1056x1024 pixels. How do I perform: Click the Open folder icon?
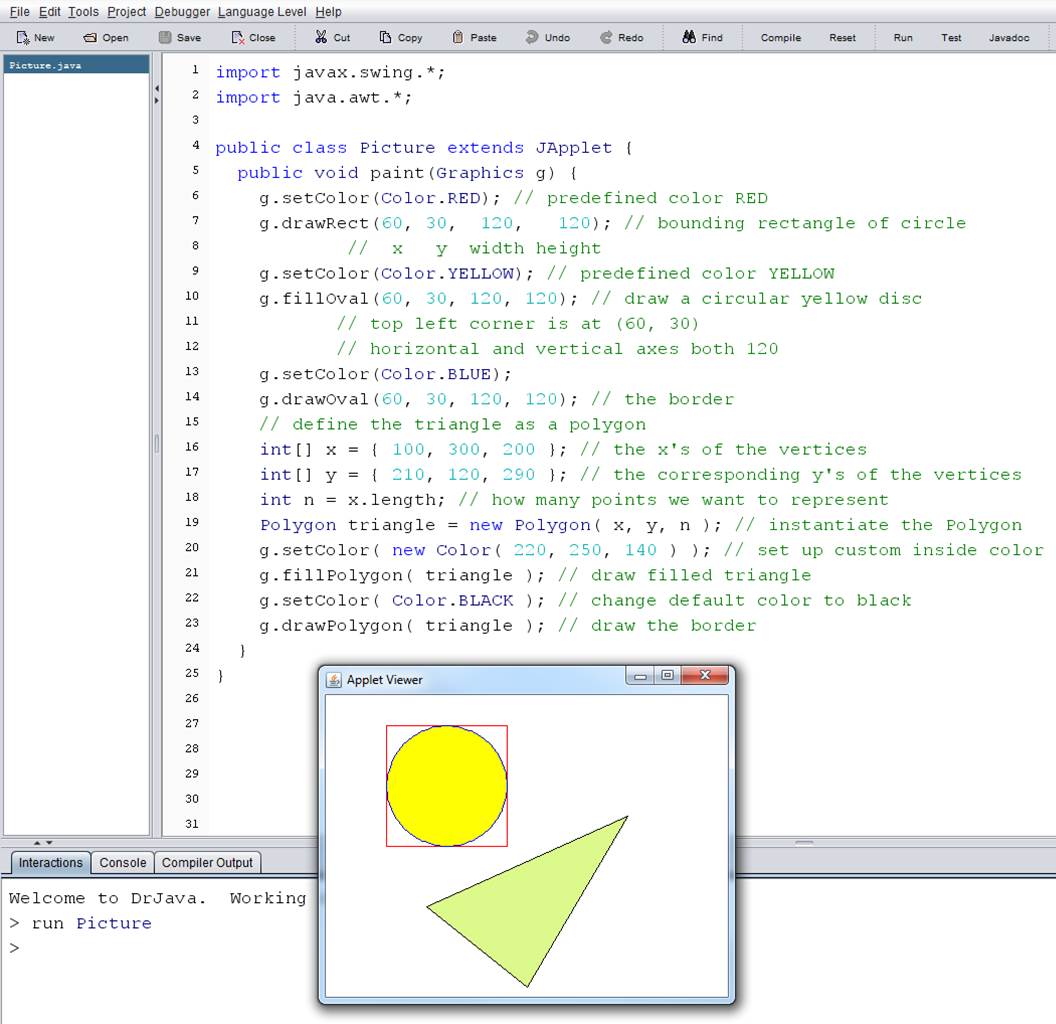coord(90,38)
